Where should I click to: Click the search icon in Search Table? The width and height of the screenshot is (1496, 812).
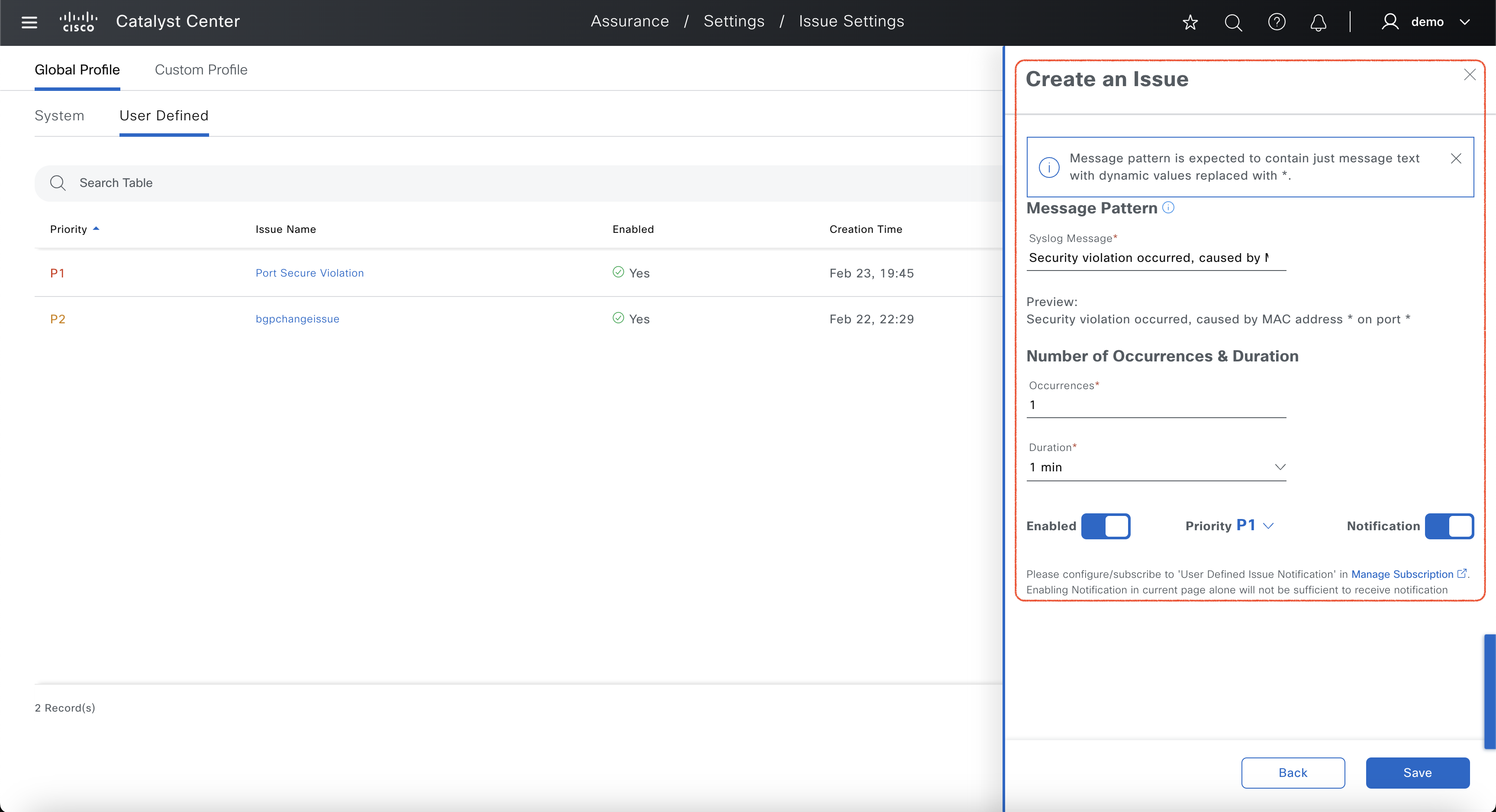point(58,183)
